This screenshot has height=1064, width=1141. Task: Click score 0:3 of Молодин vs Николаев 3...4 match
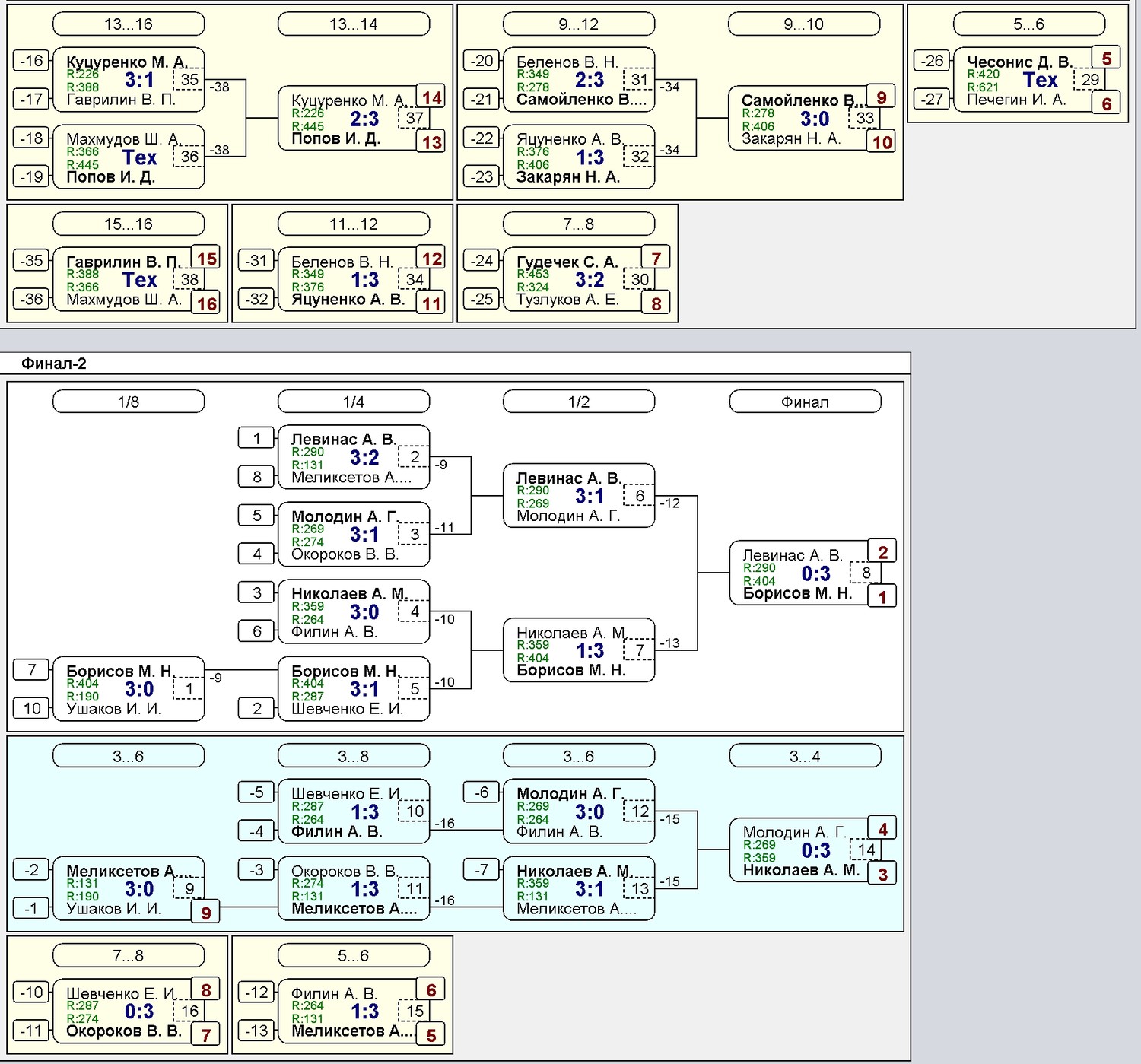tap(815, 850)
